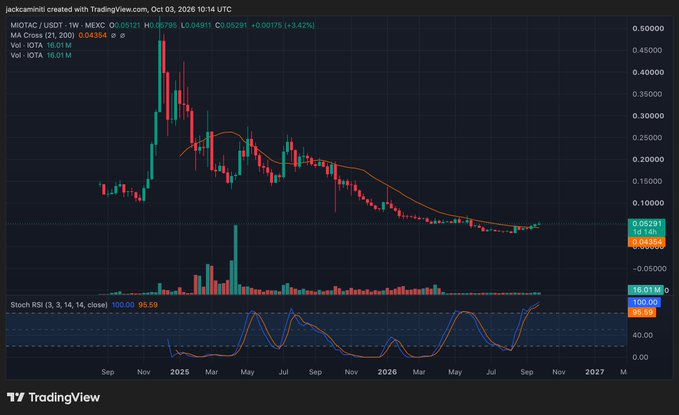Click the +0.00175 (+3.42%) change value

point(283,26)
